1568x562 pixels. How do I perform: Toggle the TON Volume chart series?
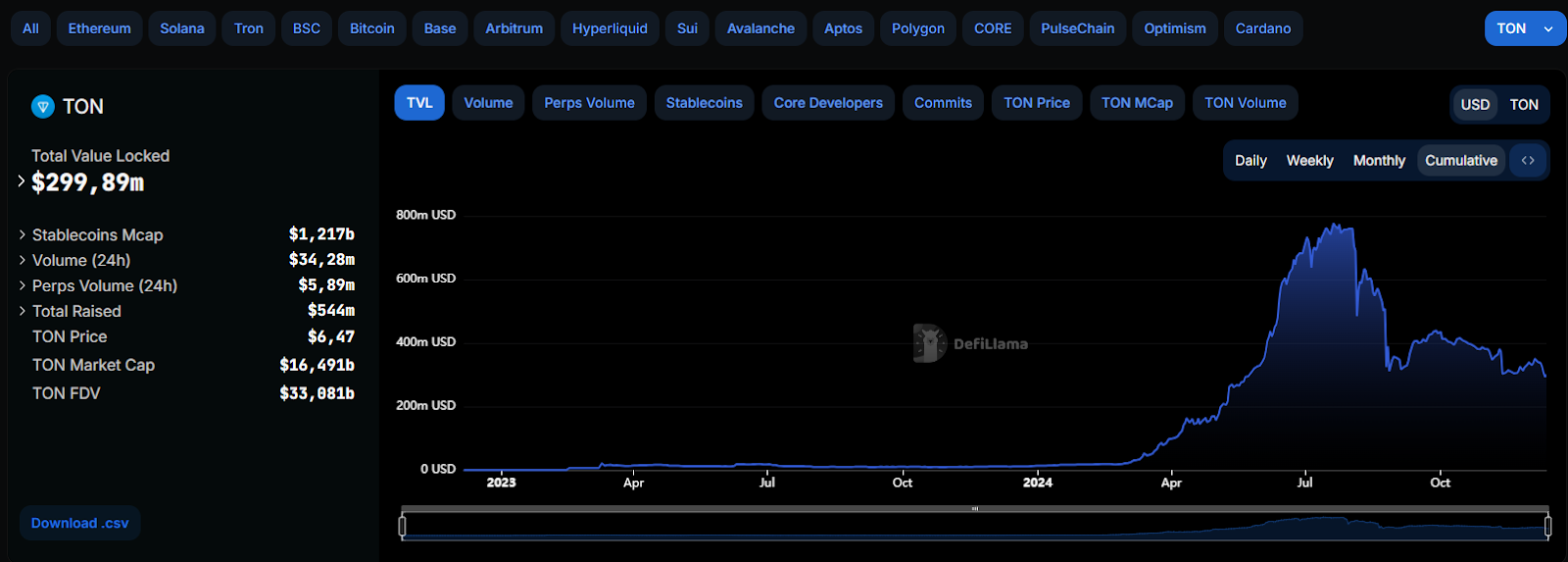click(1246, 103)
